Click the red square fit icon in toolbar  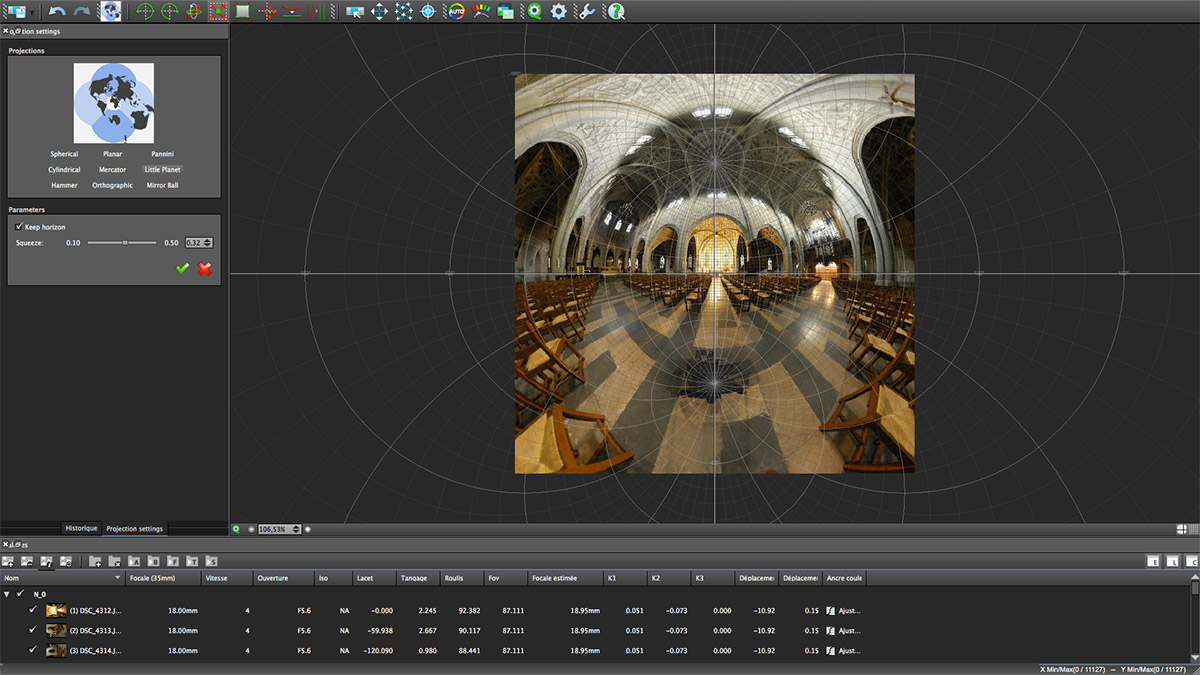coord(218,11)
